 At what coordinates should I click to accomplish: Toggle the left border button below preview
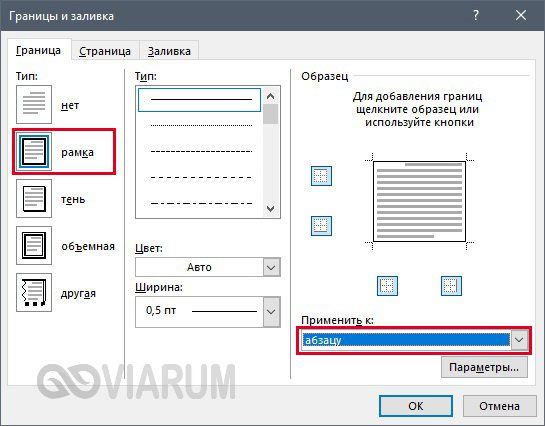387,286
